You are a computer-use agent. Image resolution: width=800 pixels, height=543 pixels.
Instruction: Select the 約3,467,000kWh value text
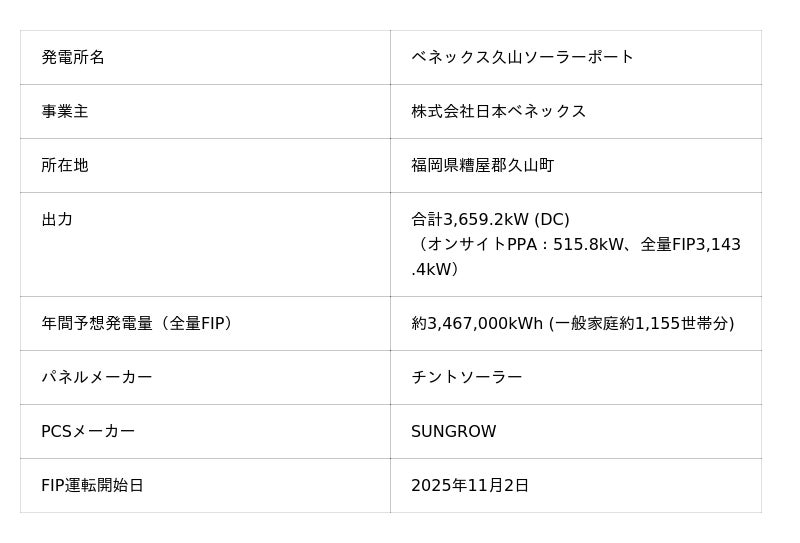pyautogui.click(x=477, y=323)
